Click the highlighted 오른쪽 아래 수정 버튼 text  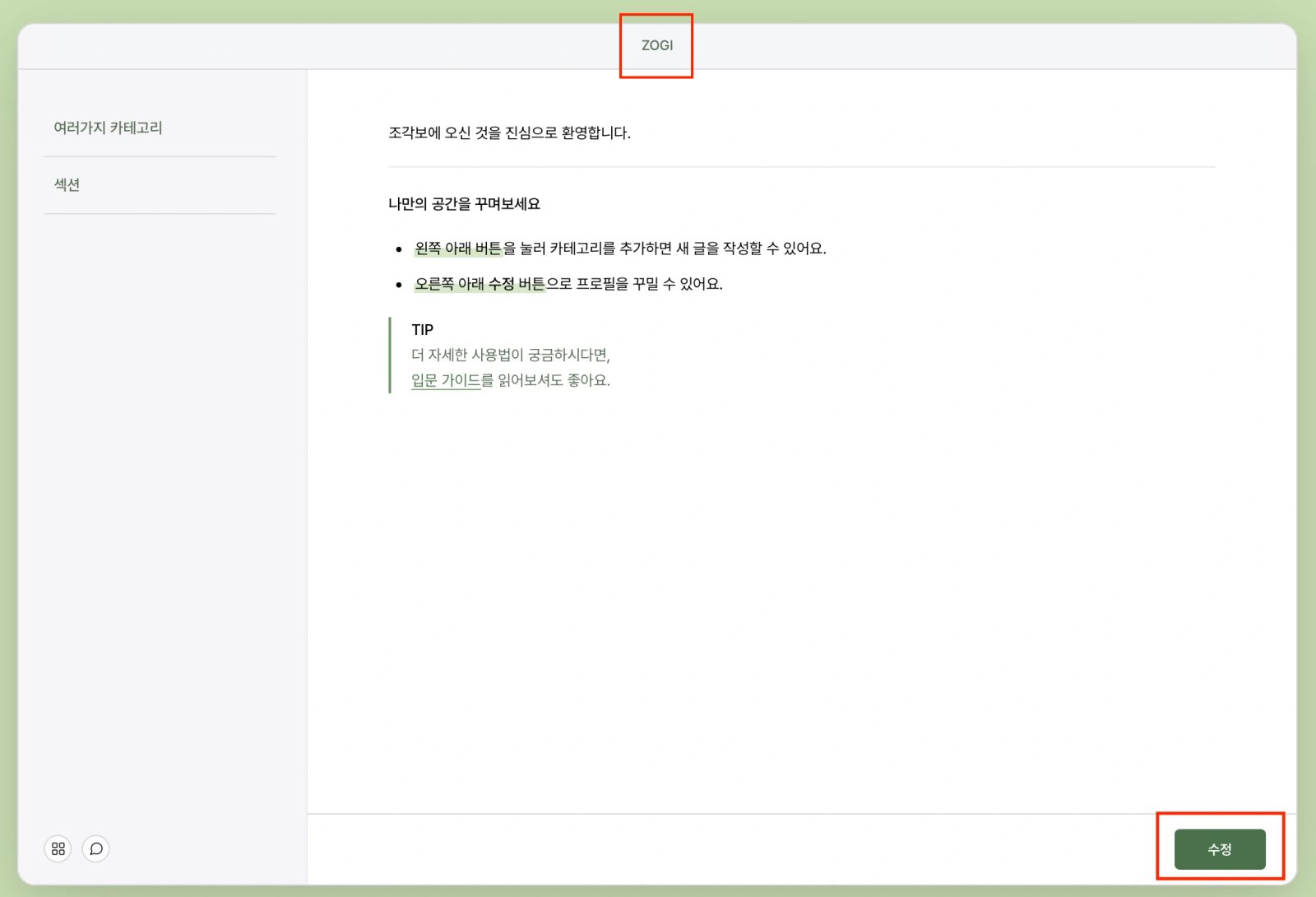480,283
